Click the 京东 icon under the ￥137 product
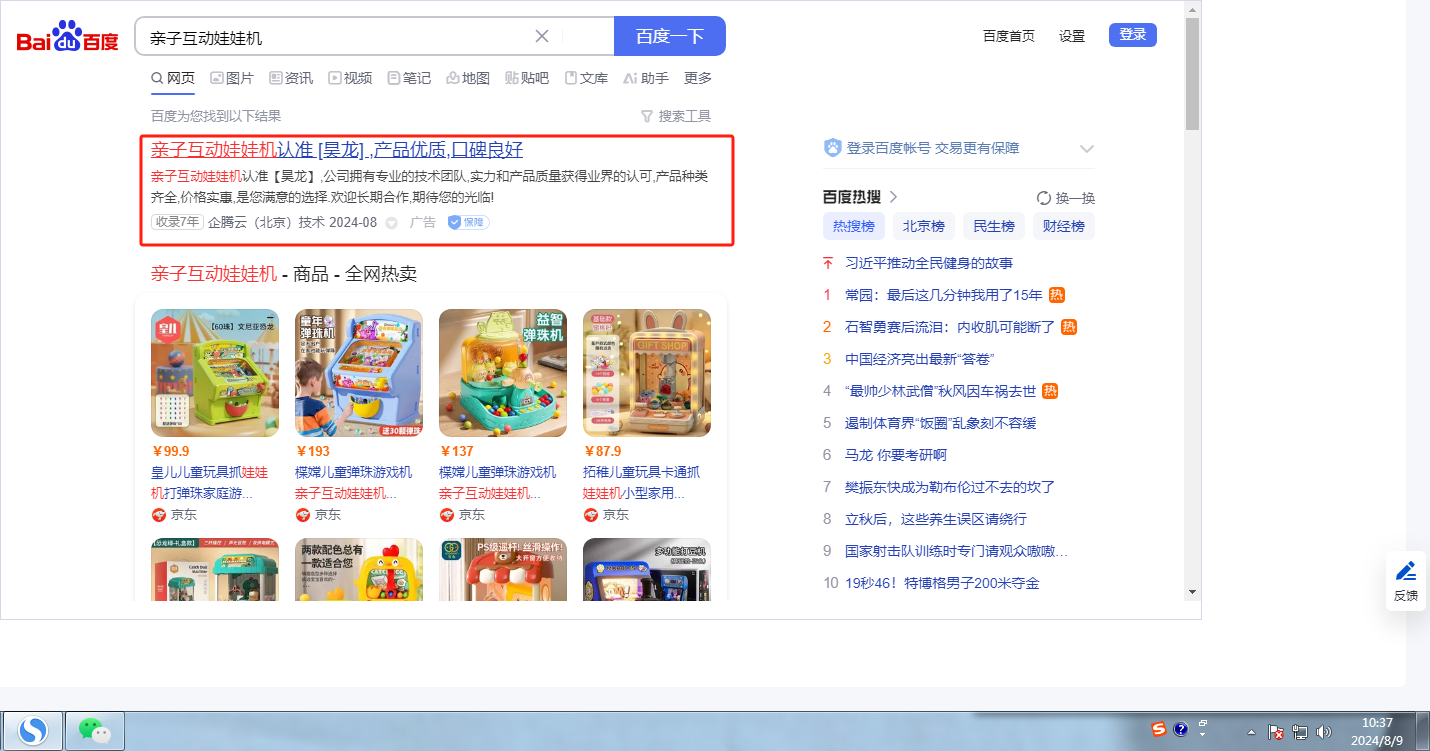The height and width of the screenshot is (751, 1430). click(x=447, y=515)
